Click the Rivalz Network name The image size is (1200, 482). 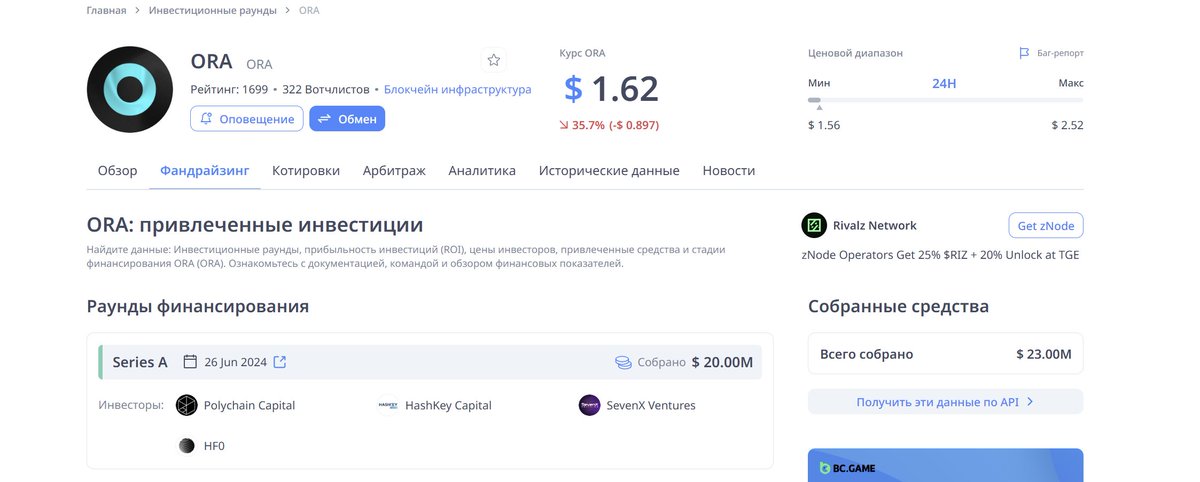875,225
